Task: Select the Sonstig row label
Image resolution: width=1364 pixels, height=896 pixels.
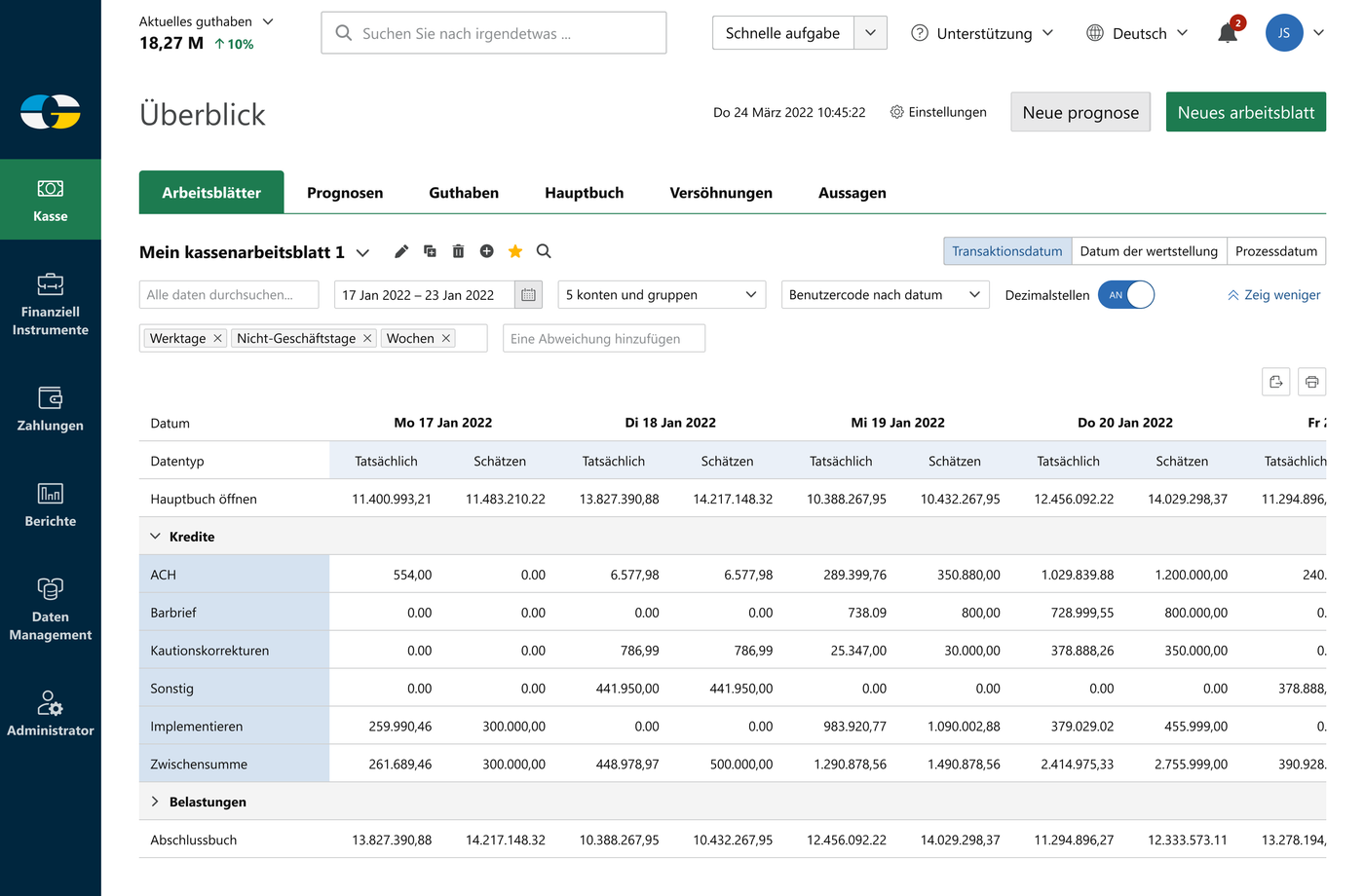Action: point(234,689)
